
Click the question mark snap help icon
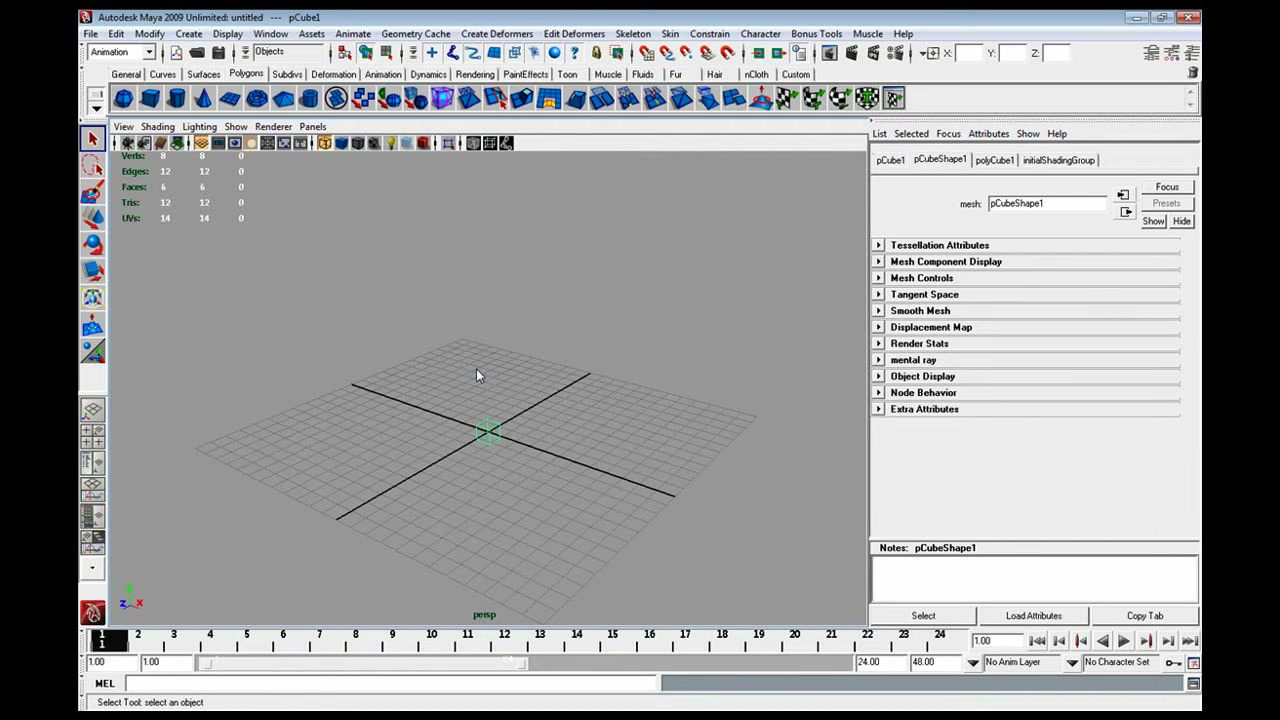point(575,53)
